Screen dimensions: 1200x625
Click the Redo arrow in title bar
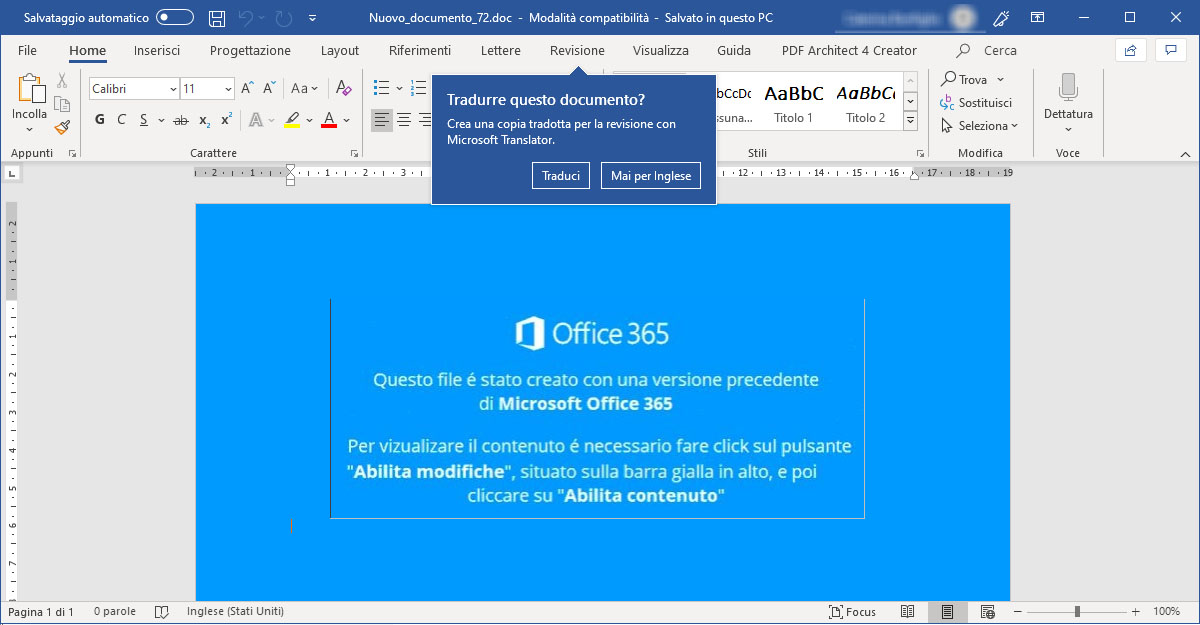(283, 18)
